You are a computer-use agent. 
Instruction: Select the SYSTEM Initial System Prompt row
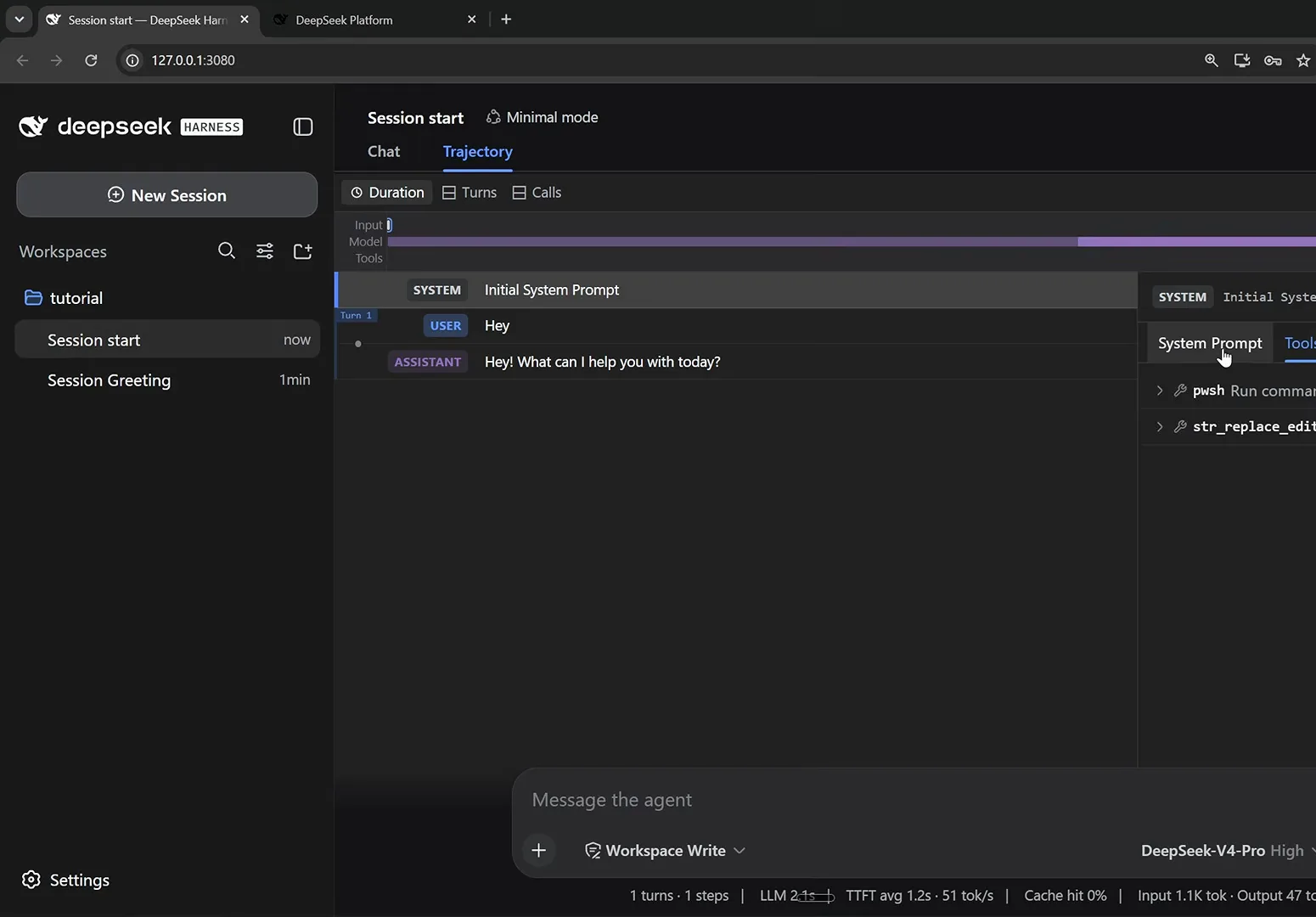click(736, 290)
